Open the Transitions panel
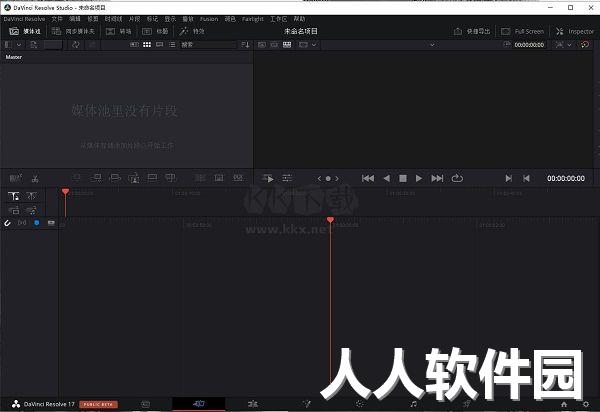 [x=119, y=31]
